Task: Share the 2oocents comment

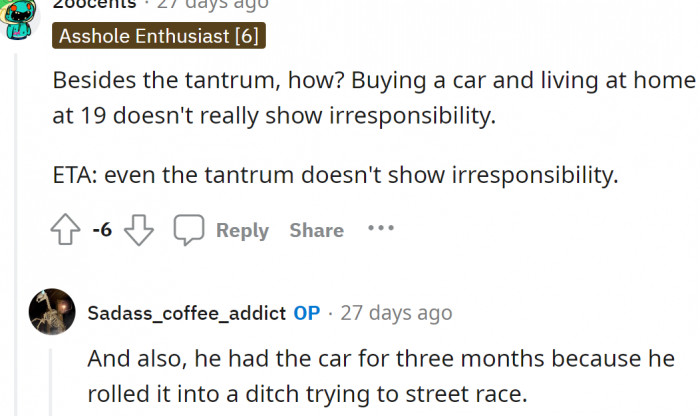Action: coord(316,230)
